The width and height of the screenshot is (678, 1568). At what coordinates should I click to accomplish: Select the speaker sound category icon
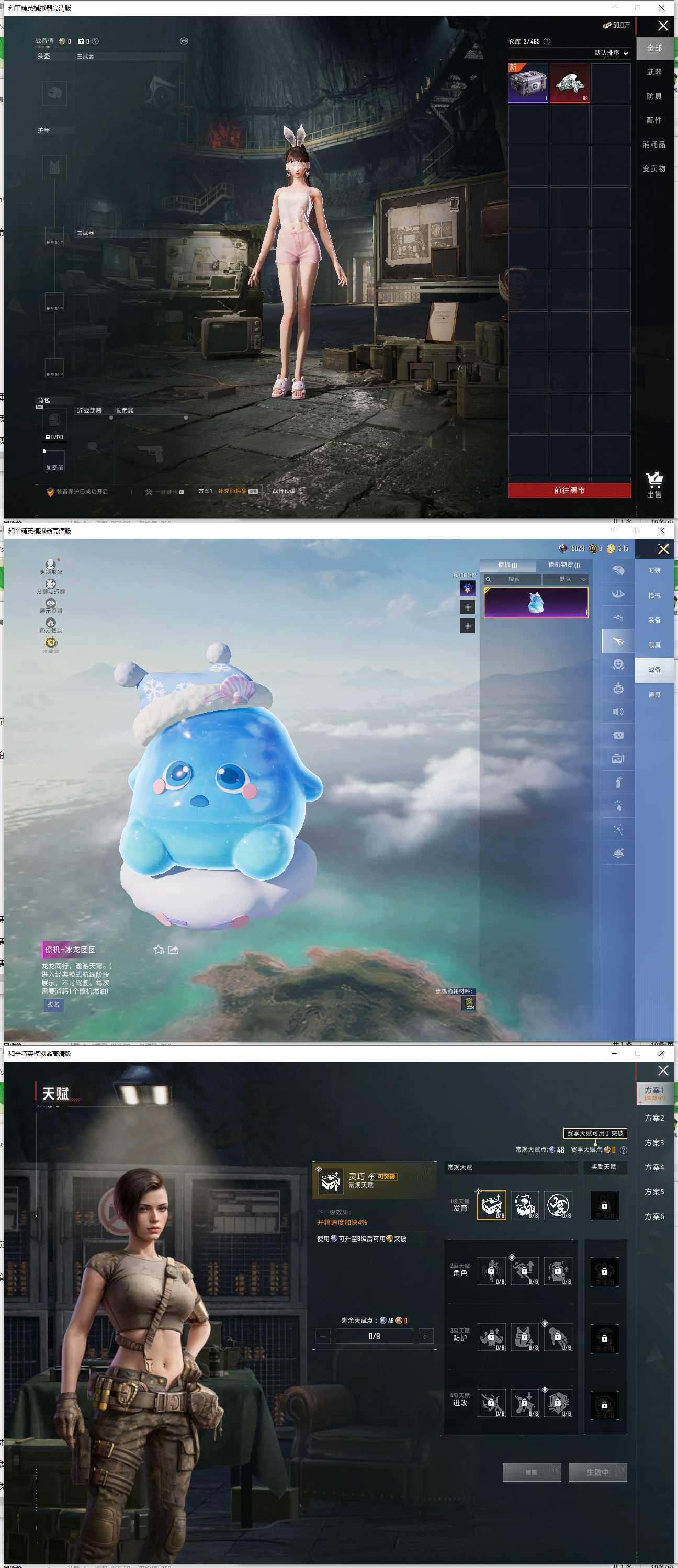pyautogui.click(x=618, y=712)
